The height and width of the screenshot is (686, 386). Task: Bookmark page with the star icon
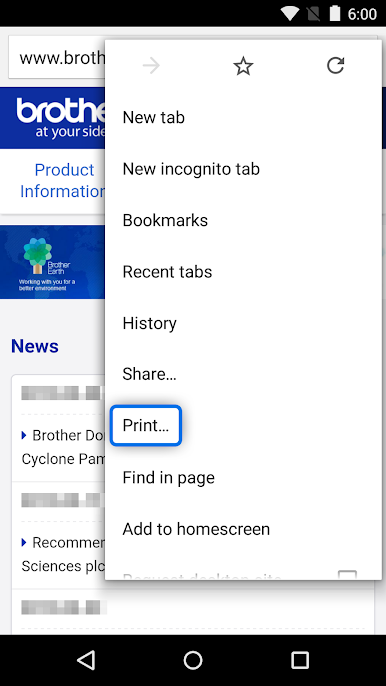(x=243, y=66)
